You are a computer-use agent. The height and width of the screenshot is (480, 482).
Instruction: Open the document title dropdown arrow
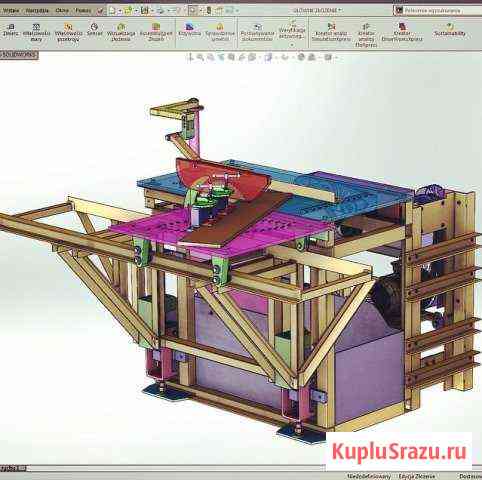pyautogui.click(x=340, y=10)
